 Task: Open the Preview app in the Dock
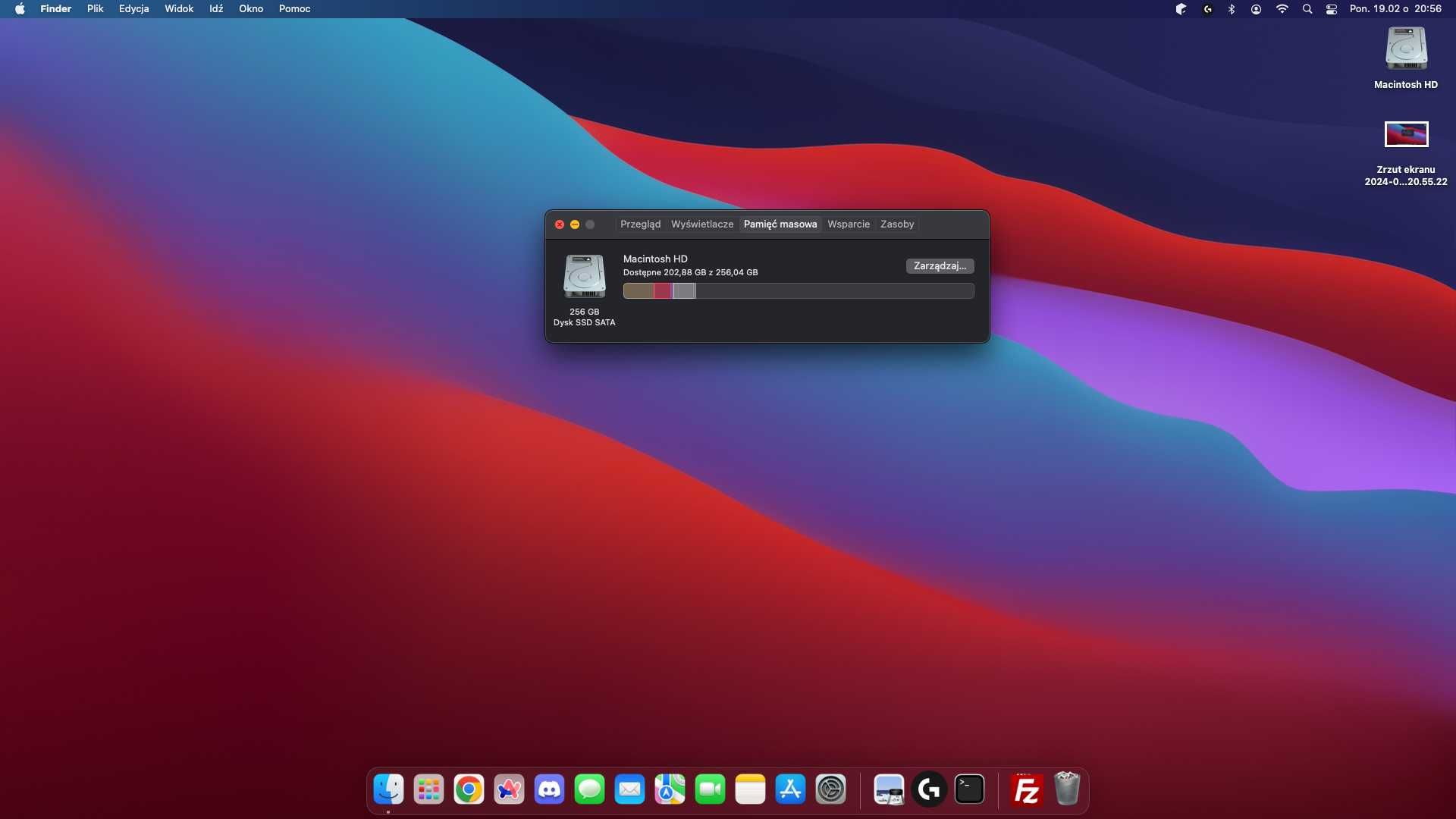point(889,789)
